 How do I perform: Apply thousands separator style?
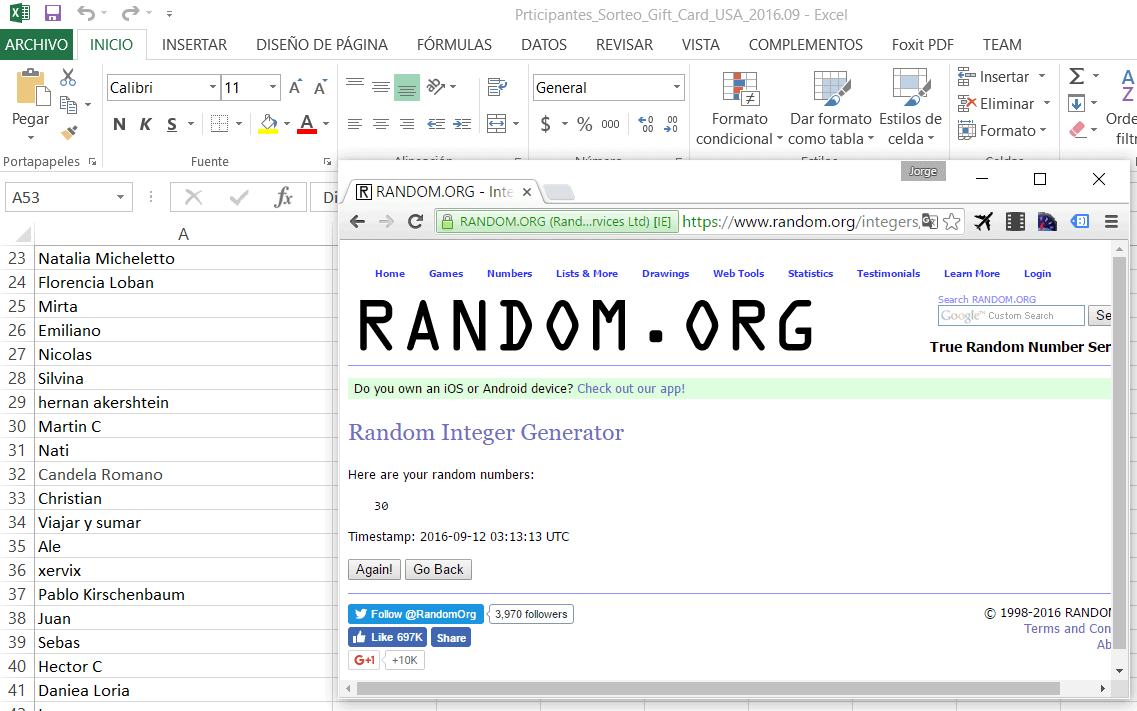611,125
